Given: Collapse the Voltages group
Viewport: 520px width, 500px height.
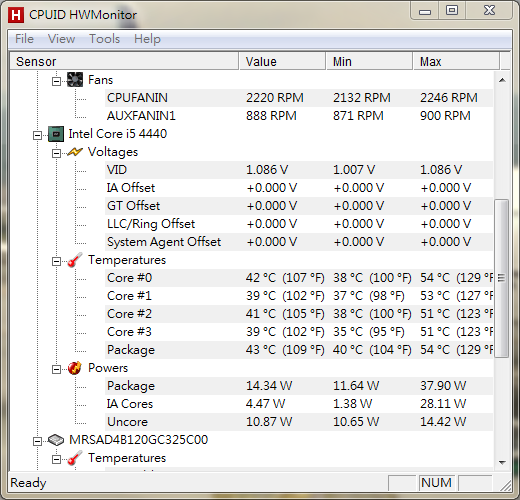Looking at the screenshot, I should (x=56, y=153).
